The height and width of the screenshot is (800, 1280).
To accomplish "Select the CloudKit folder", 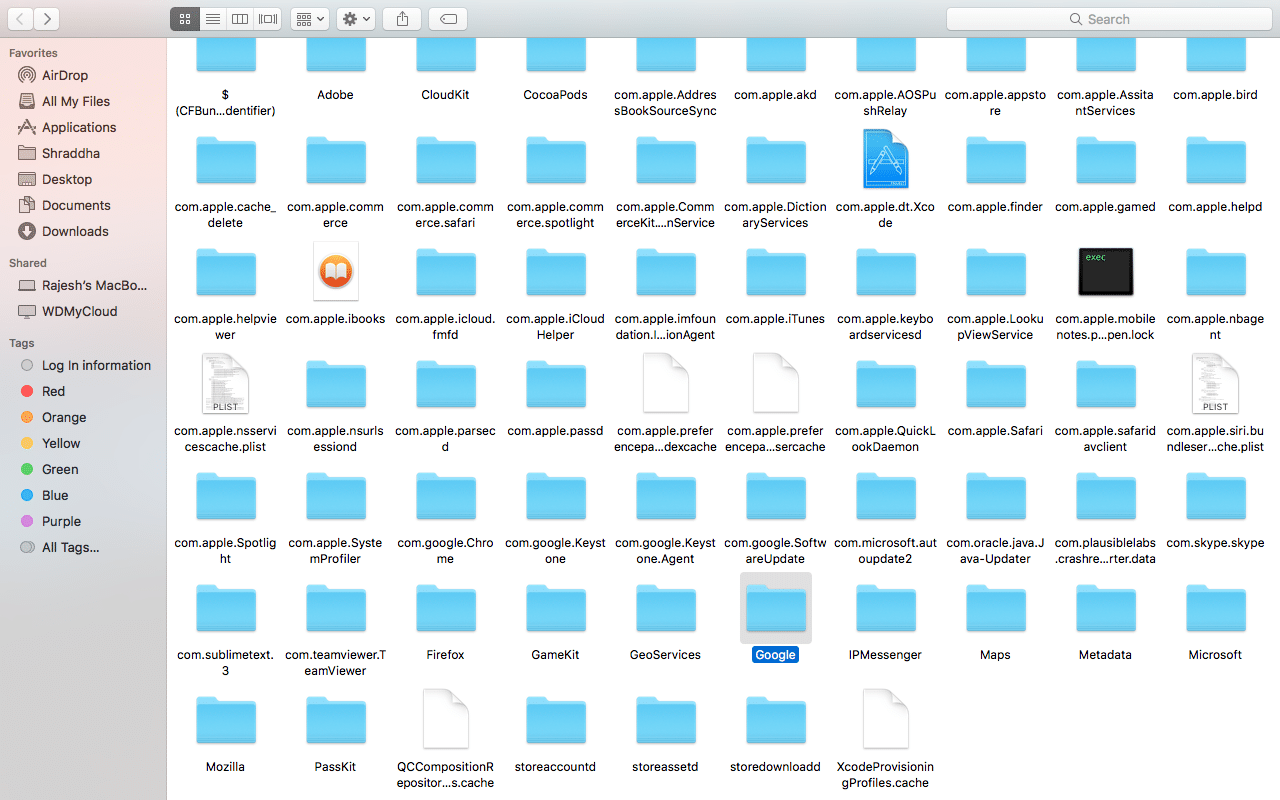I will (x=445, y=53).
